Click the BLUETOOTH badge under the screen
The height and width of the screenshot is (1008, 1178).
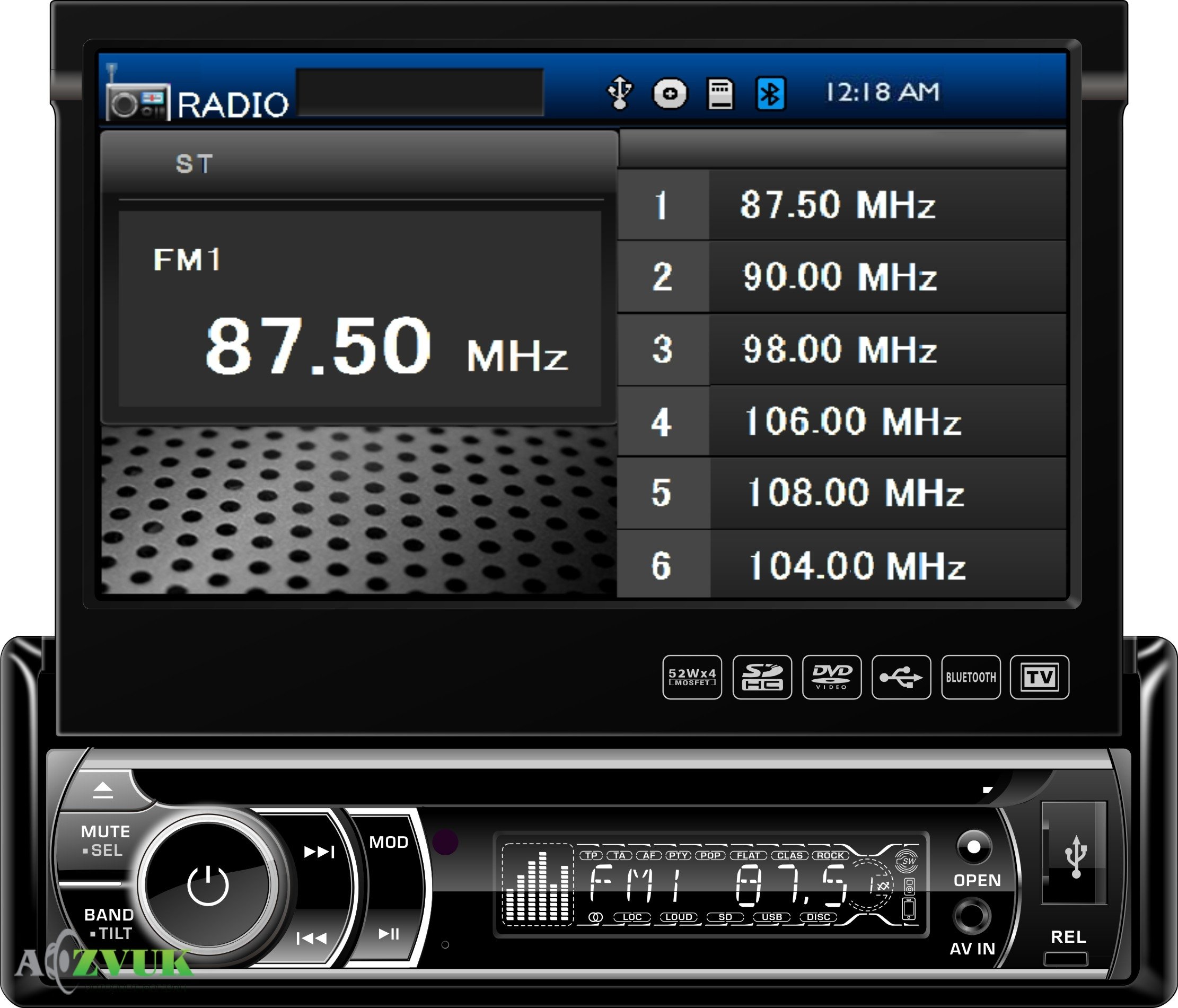971,677
